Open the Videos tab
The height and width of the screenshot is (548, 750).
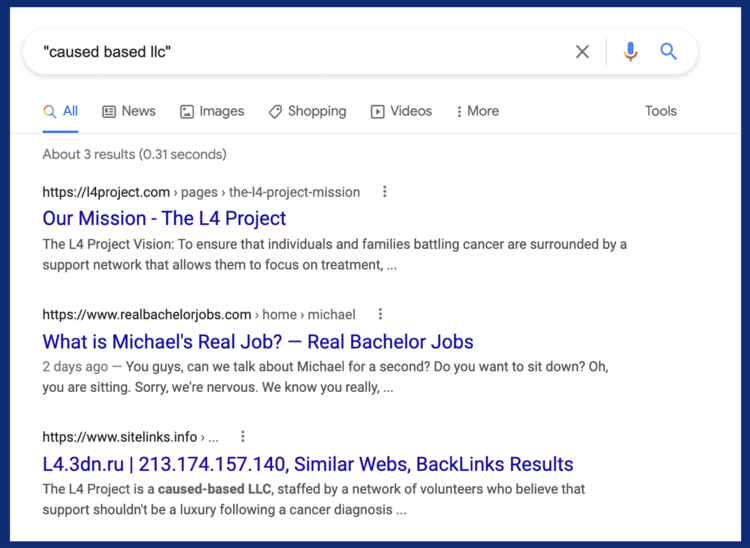pos(401,111)
